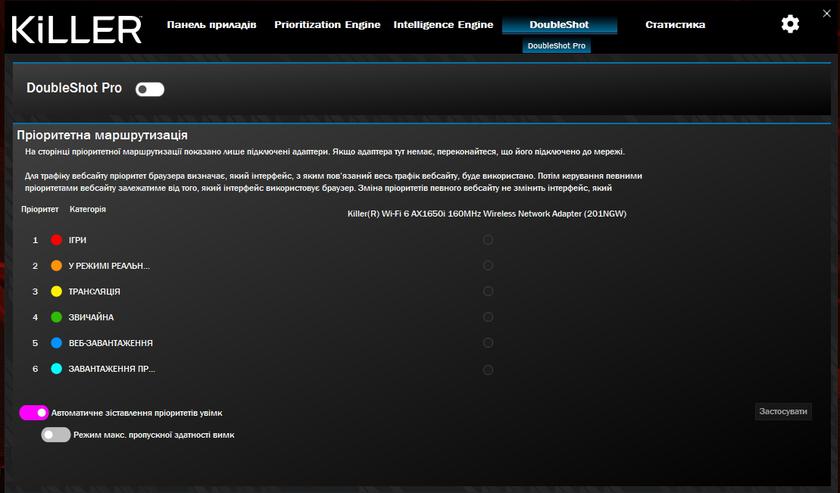Click the Killer logo
The height and width of the screenshot is (493, 840).
tap(77, 28)
